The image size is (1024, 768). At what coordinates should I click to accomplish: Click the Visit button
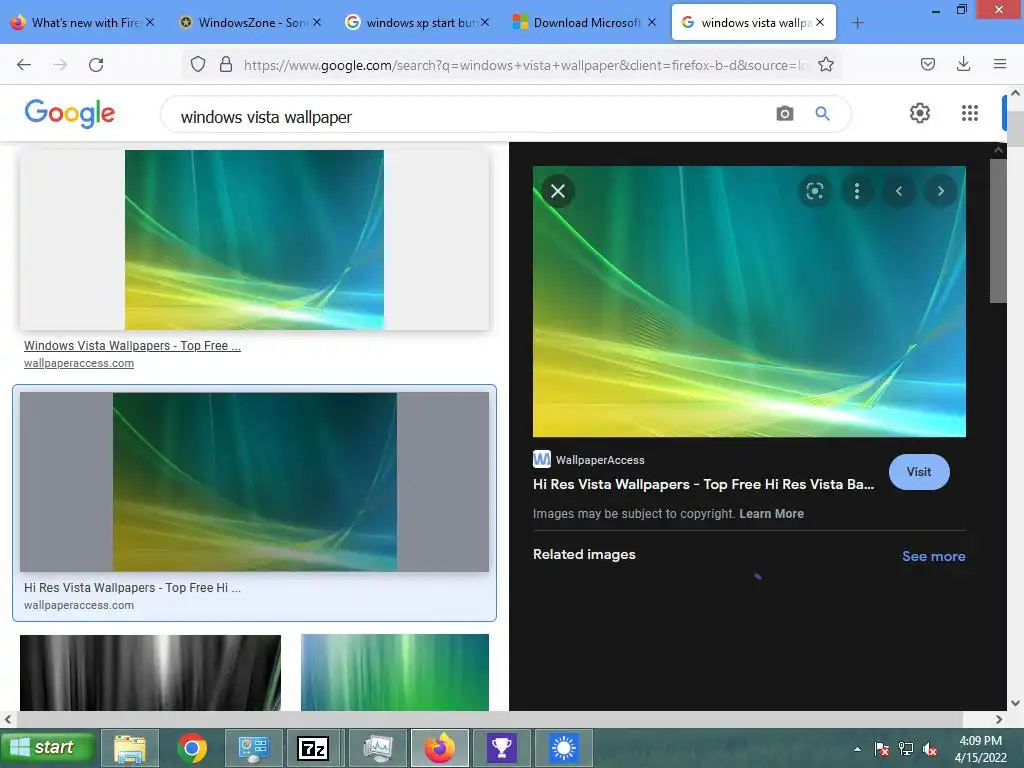[919, 472]
